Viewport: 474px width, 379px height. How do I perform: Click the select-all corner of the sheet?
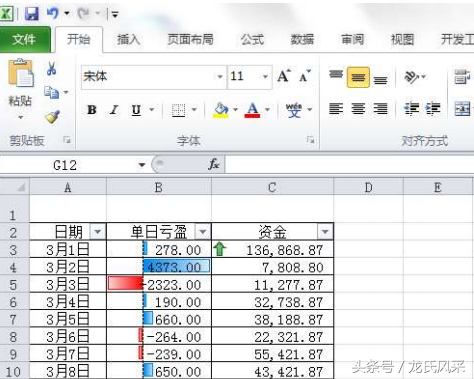pyautogui.click(x=15, y=186)
